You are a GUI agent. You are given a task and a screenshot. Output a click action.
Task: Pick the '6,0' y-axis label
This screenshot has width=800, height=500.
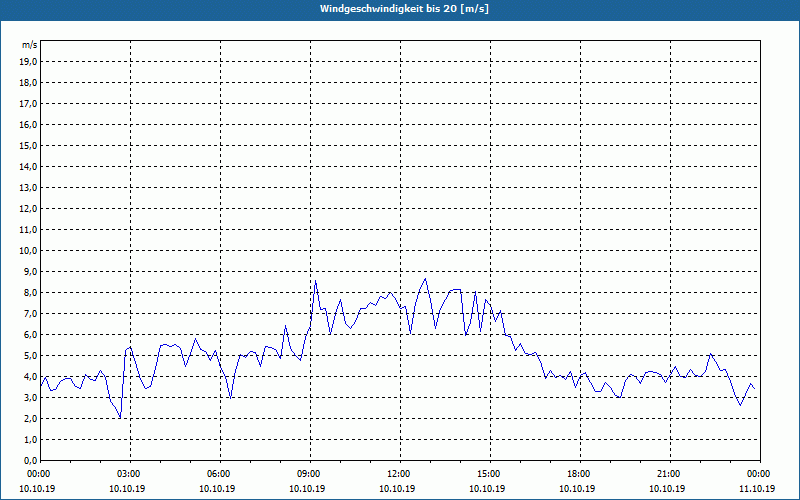30,335
